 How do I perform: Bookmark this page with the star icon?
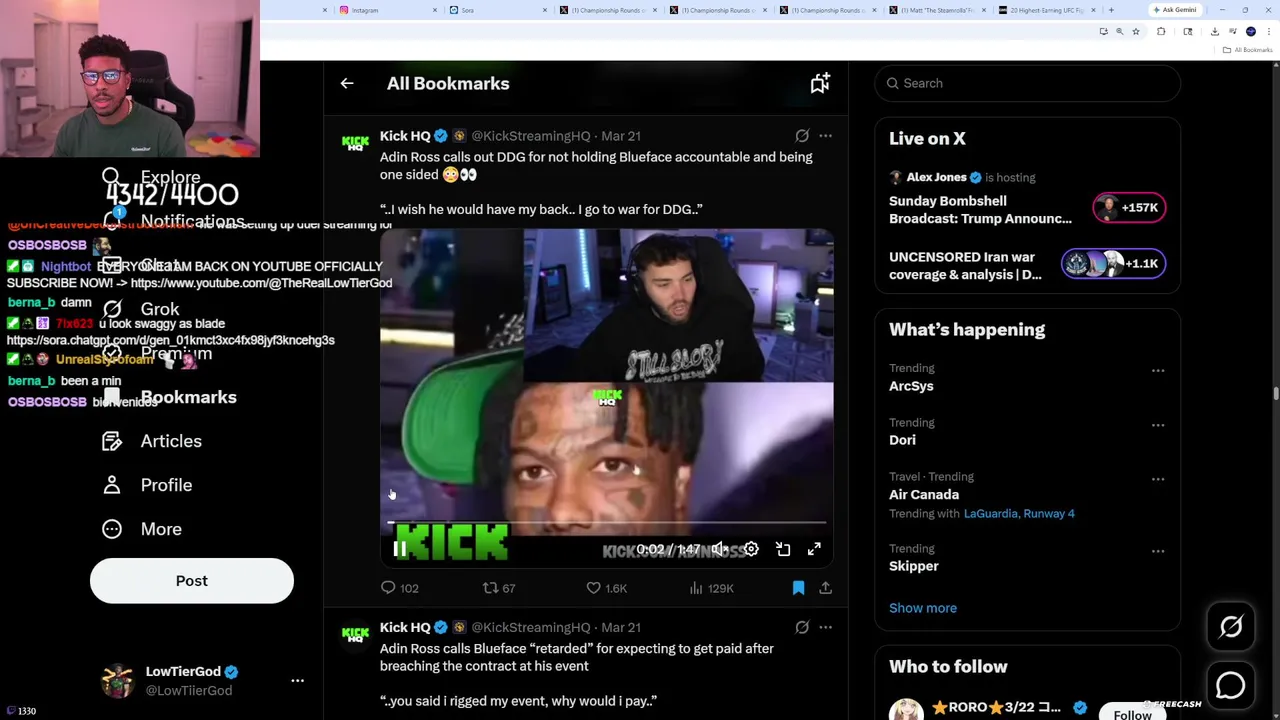coord(1135,32)
